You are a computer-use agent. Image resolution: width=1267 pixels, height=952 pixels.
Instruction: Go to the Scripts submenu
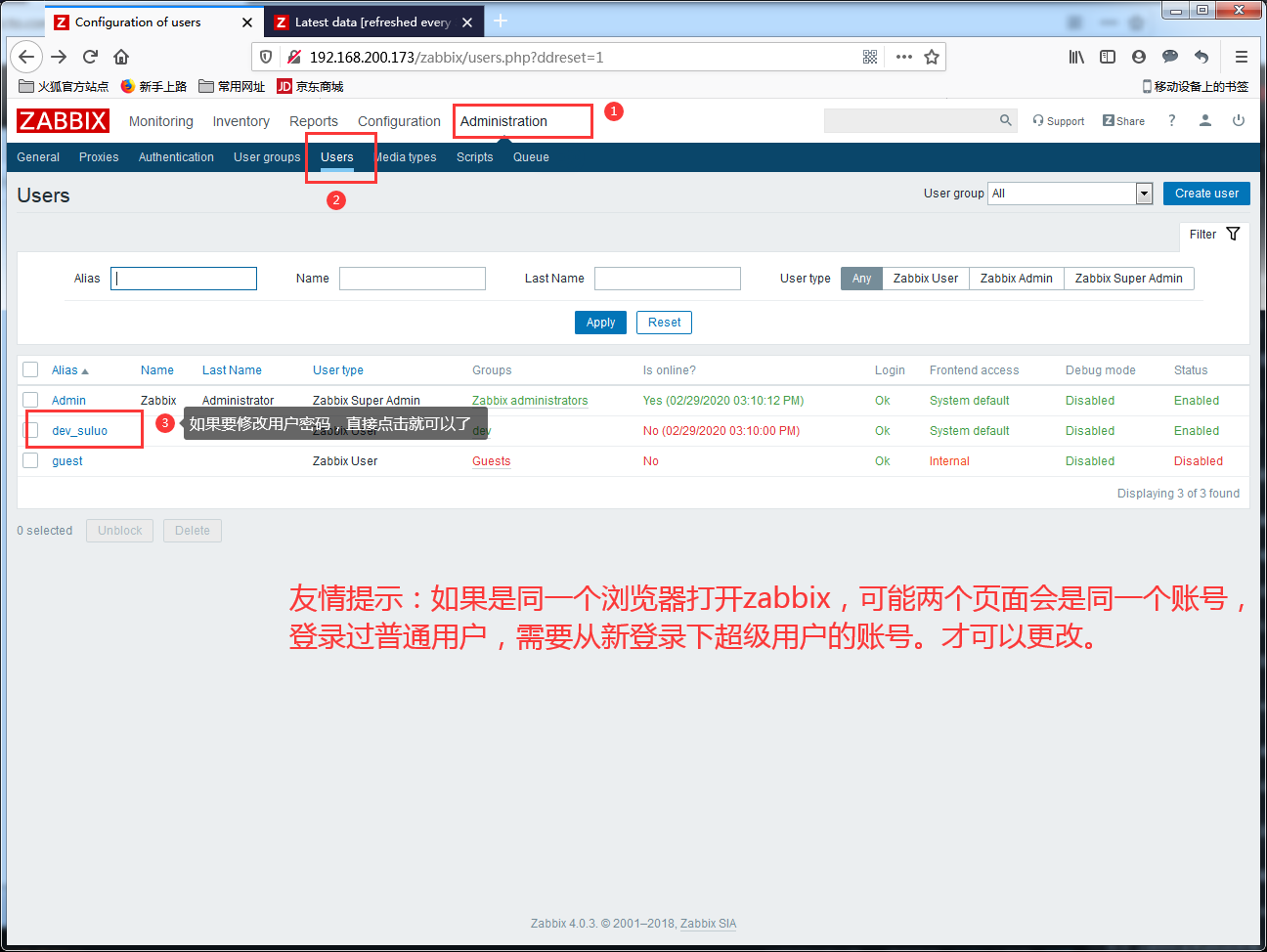475,157
